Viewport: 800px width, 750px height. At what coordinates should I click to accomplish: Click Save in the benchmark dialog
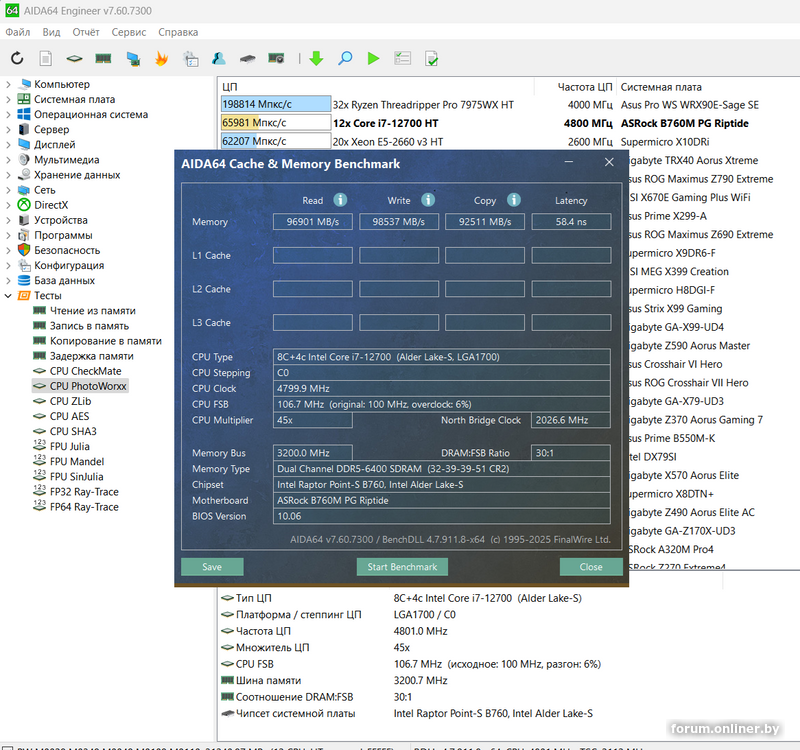(x=212, y=567)
